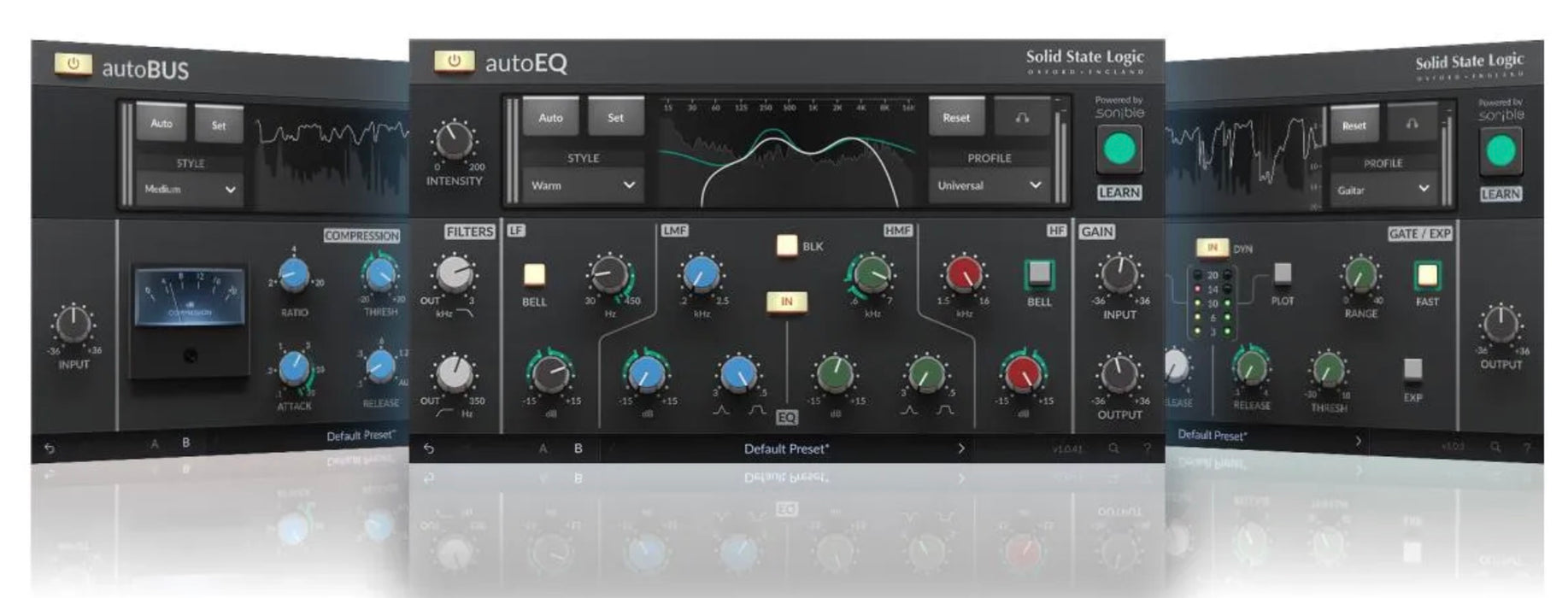1568x598 pixels.
Task: Select preset slot B in autoEQ
Action: pyautogui.click(x=578, y=448)
